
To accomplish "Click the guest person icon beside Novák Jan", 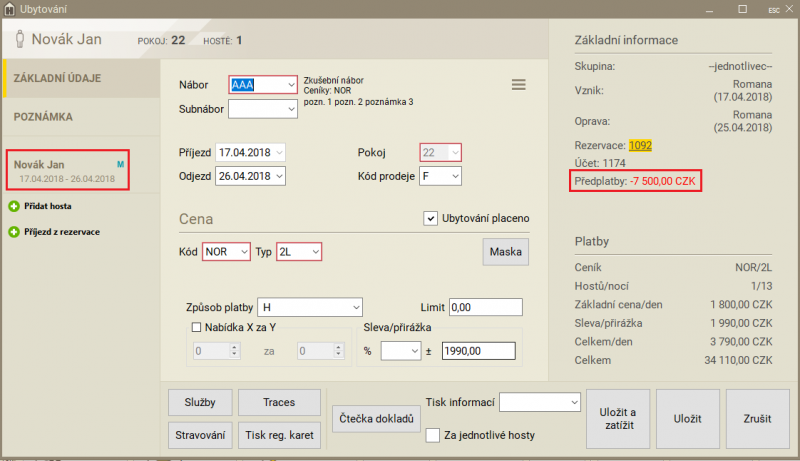I will coord(19,40).
